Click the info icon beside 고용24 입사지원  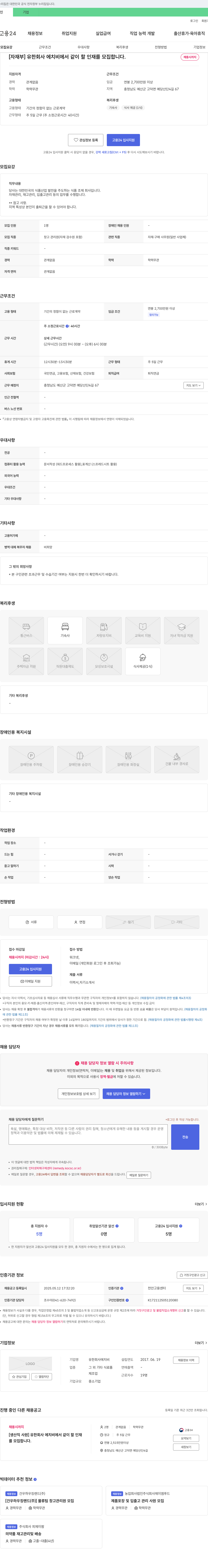[x=181, y=1226]
